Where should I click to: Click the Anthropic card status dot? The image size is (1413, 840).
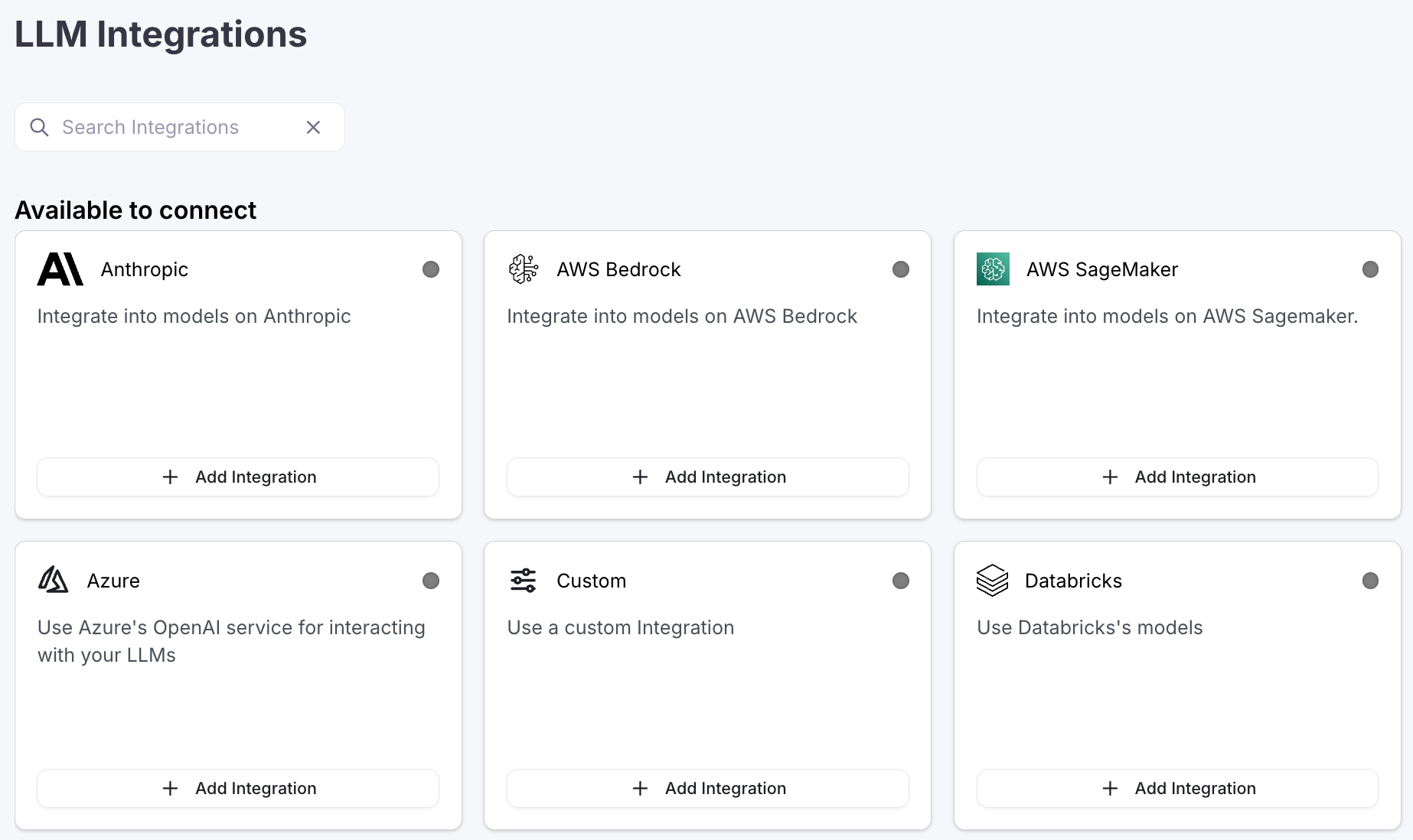(x=431, y=269)
